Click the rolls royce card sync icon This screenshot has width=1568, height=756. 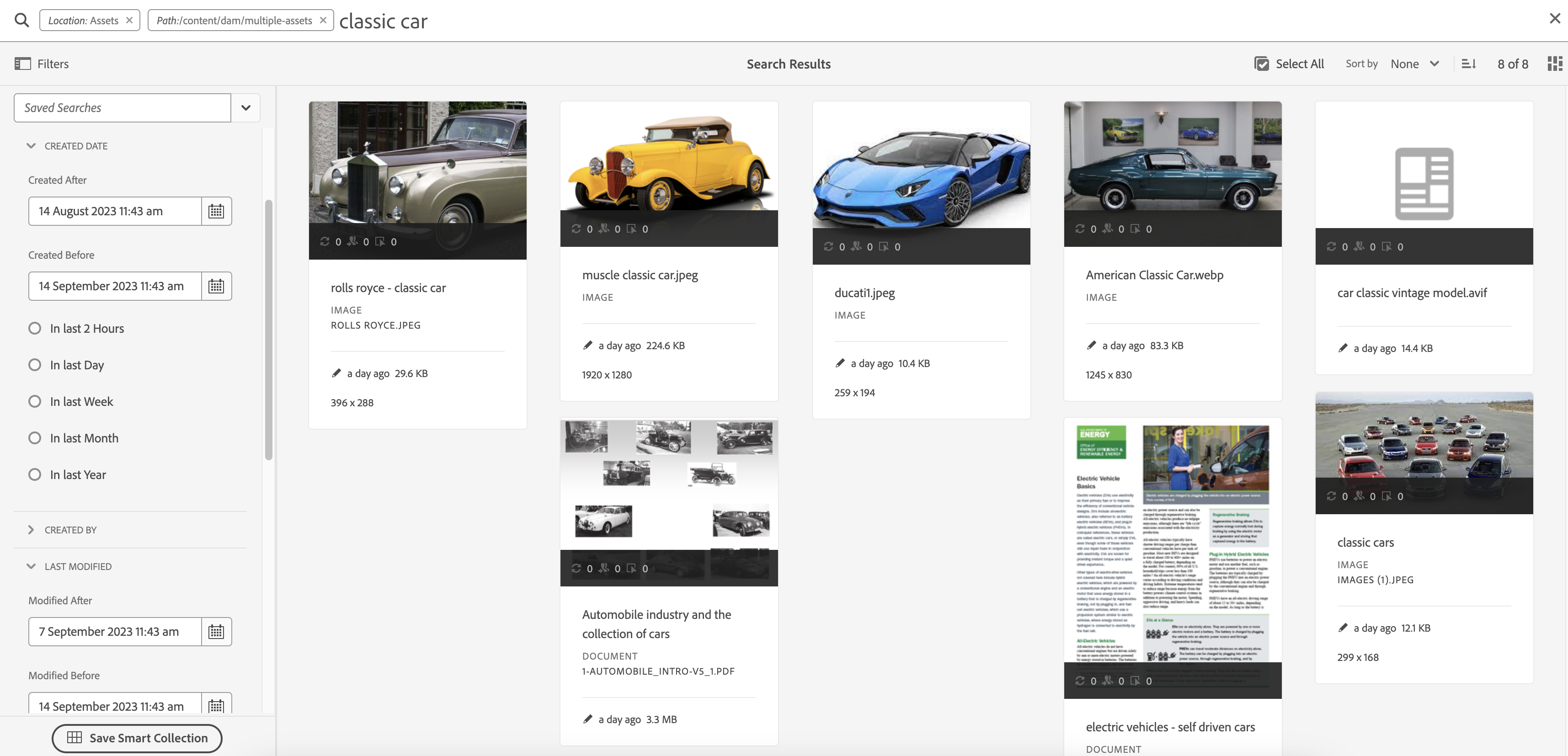[325, 242]
